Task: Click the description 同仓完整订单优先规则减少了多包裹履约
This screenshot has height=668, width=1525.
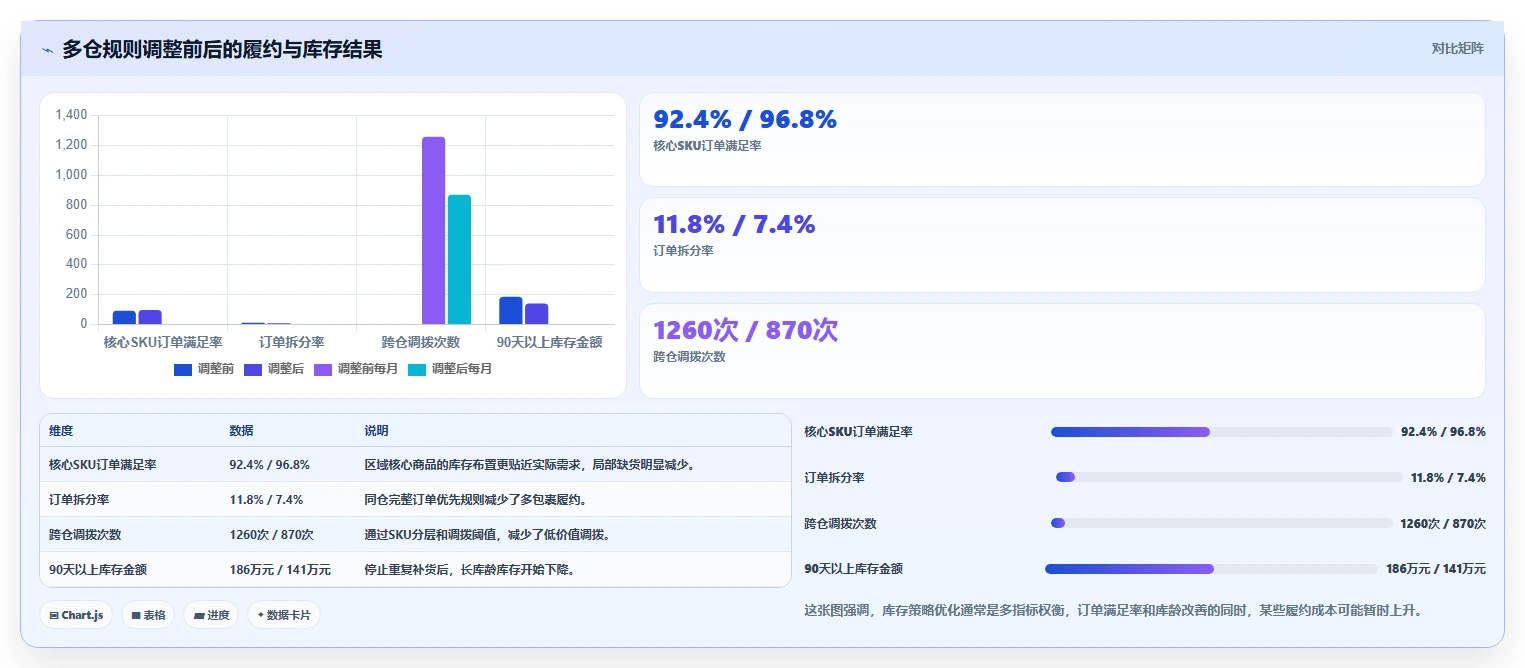Action: (479, 500)
